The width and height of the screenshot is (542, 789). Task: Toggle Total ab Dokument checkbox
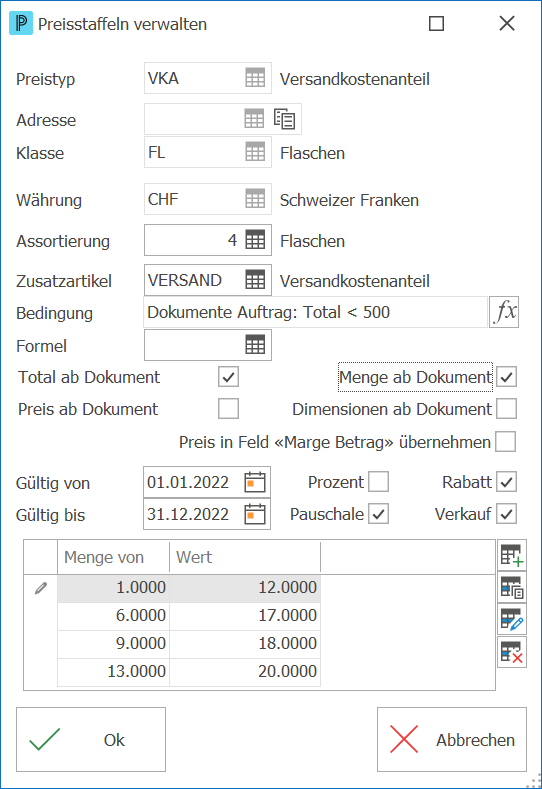tap(228, 377)
